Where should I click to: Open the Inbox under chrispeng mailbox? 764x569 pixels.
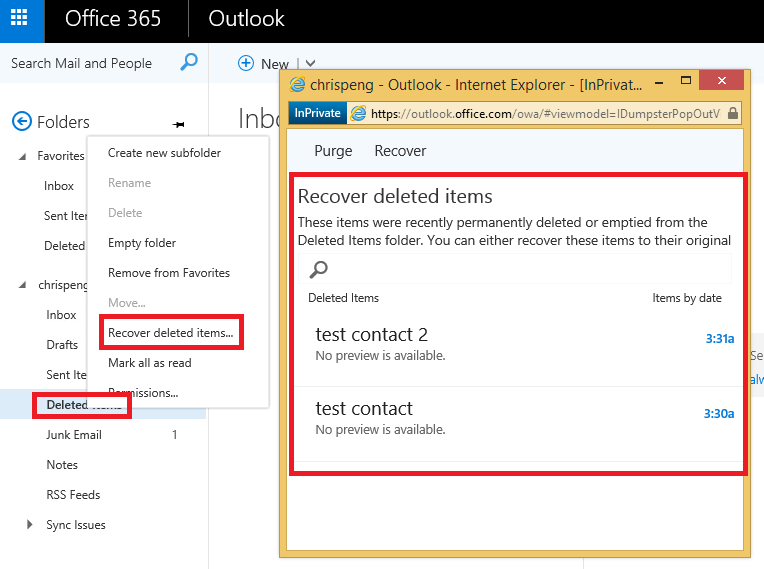click(x=61, y=315)
